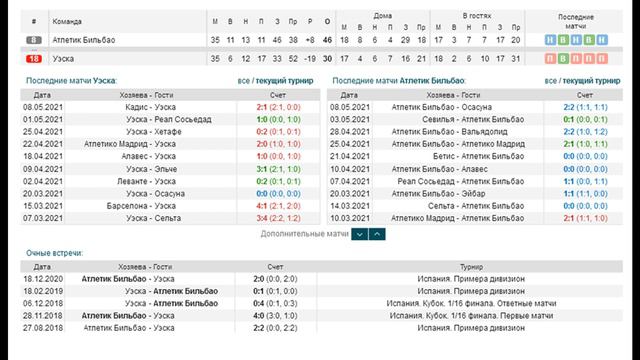Open head-to-head match dated 18.12.2020
Screen dimensions: 640x360
(128, 279)
